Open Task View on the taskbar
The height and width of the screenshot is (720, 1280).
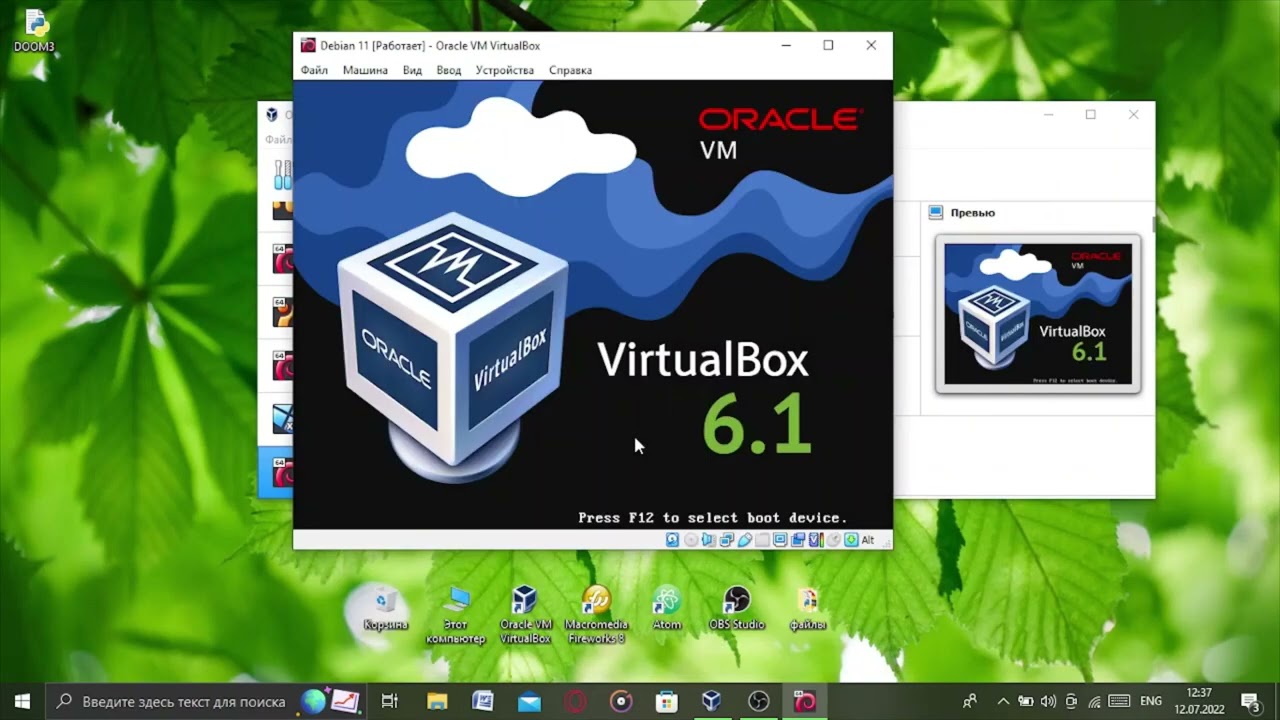tap(390, 701)
